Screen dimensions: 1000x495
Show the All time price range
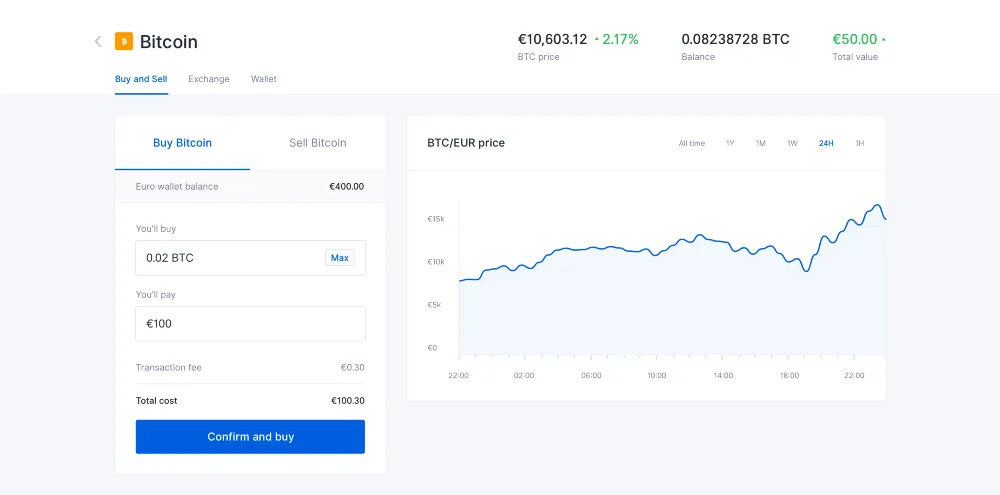[x=692, y=144]
